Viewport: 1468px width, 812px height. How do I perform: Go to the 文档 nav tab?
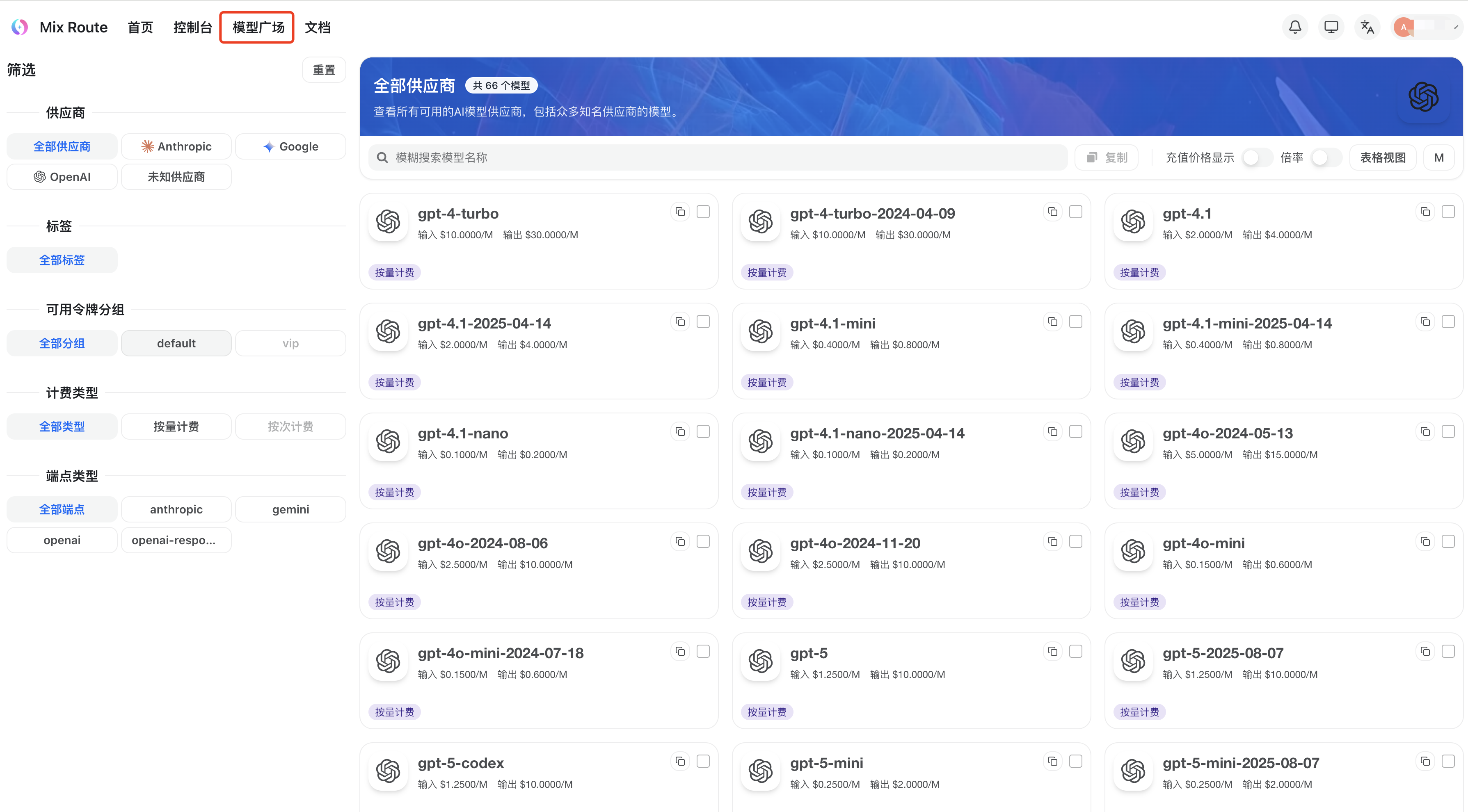tap(318, 27)
